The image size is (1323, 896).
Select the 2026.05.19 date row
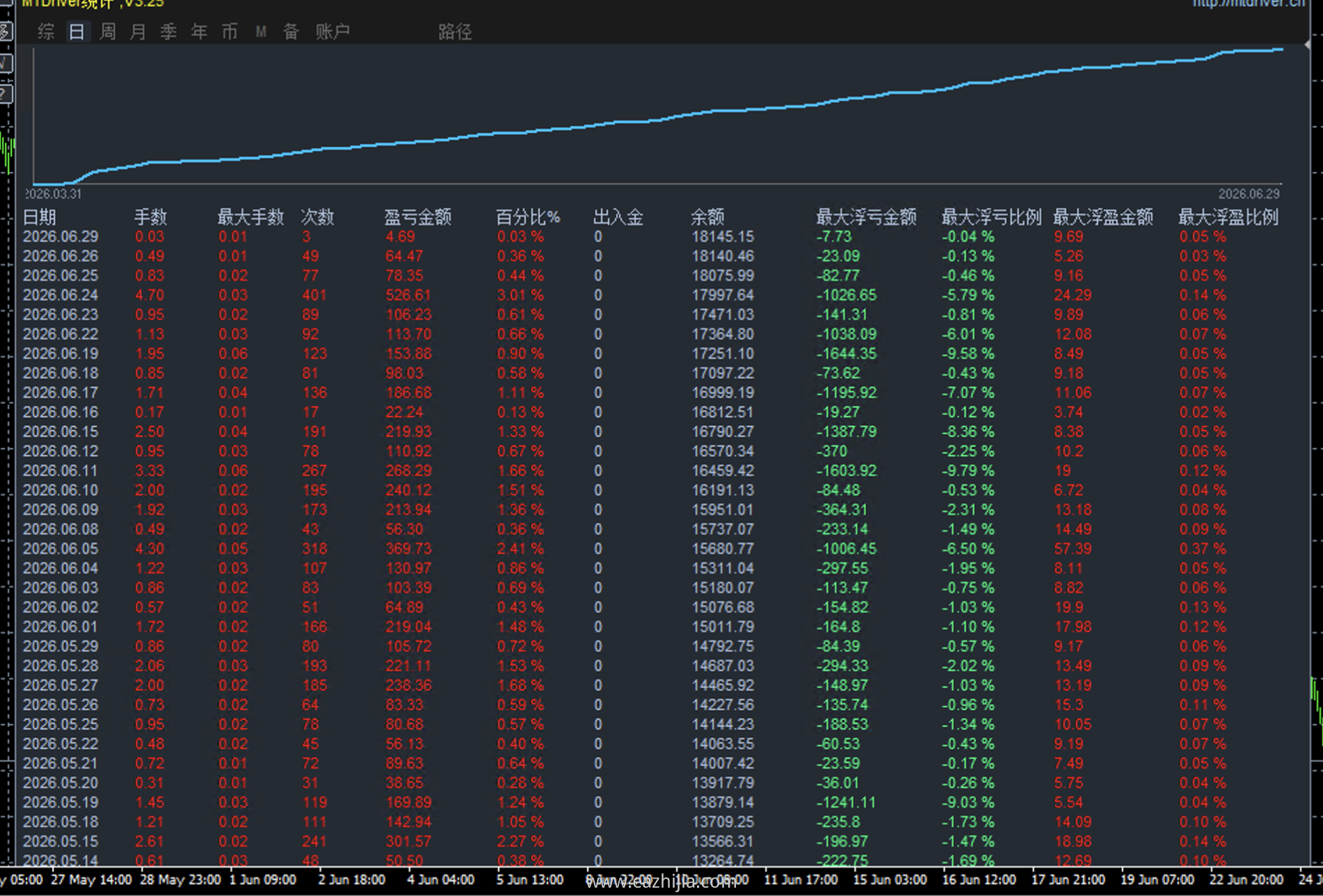click(61, 802)
